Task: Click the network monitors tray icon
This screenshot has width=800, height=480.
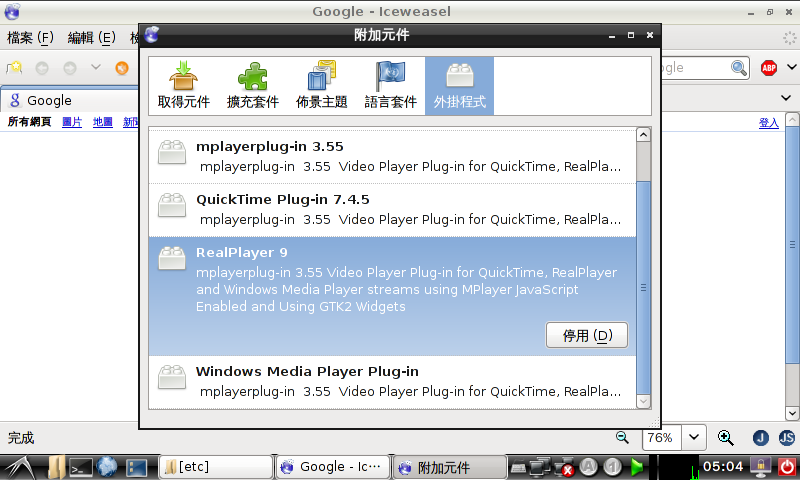Action: coord(540,467)
